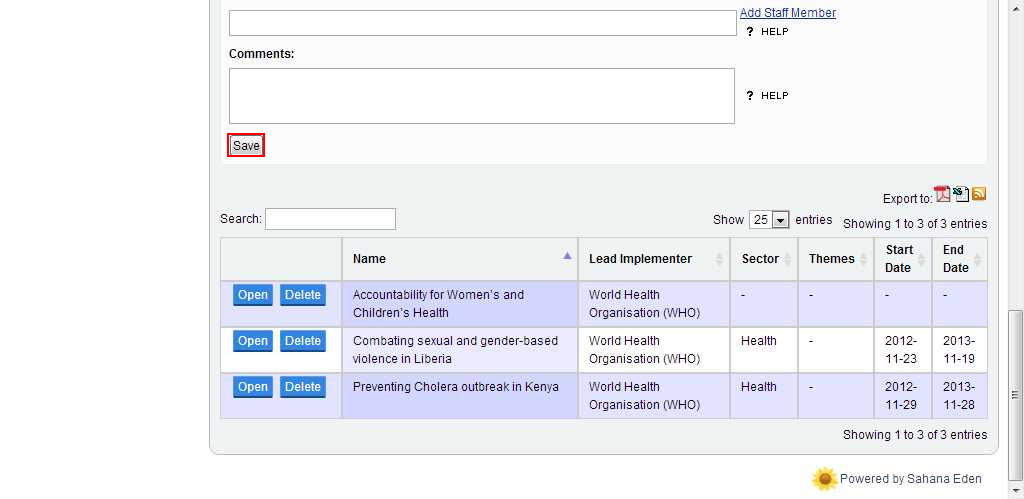Show help for the staff member field
This screenshot has height=499, width=1024.
pos(767,32)
